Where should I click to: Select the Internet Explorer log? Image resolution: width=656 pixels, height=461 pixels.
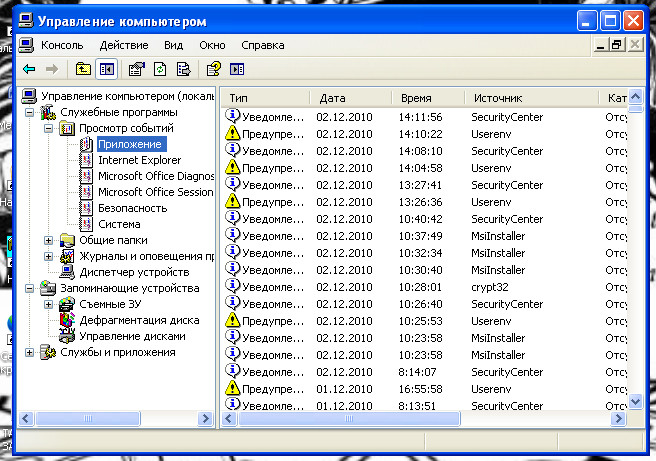point(139,160)
